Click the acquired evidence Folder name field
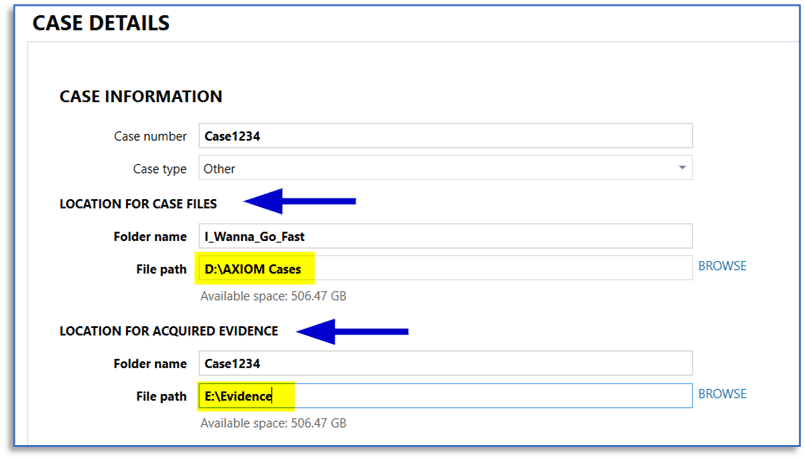Screen dimensions: 805x460 click(x=446, y=363)
